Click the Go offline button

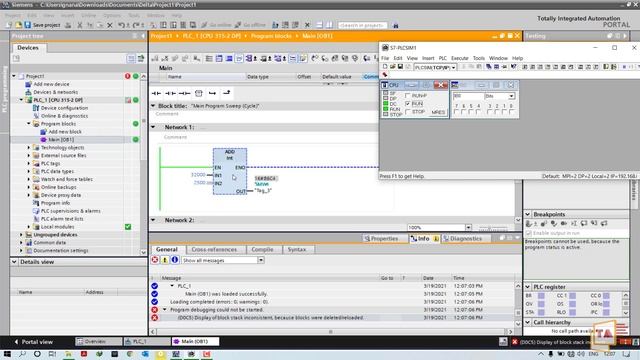tap(250, 25)
